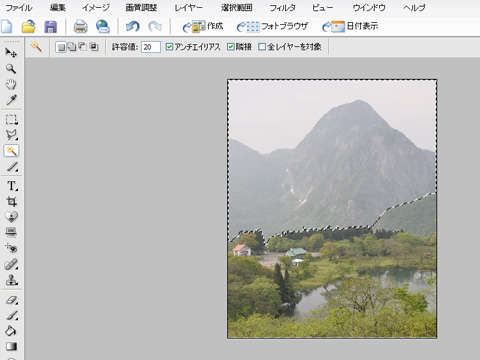Select the Zoom magnifier tool
Image resolution: width=480 pixels, height=360 pixels.
point(11,69)
